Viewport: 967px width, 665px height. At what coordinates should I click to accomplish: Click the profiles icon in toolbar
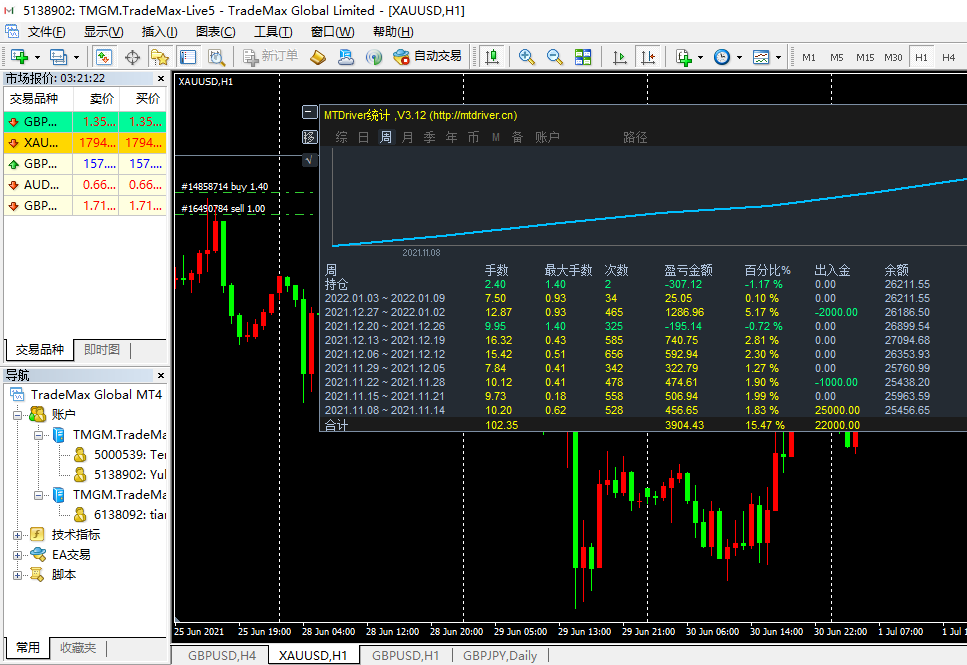coord(59,57)
